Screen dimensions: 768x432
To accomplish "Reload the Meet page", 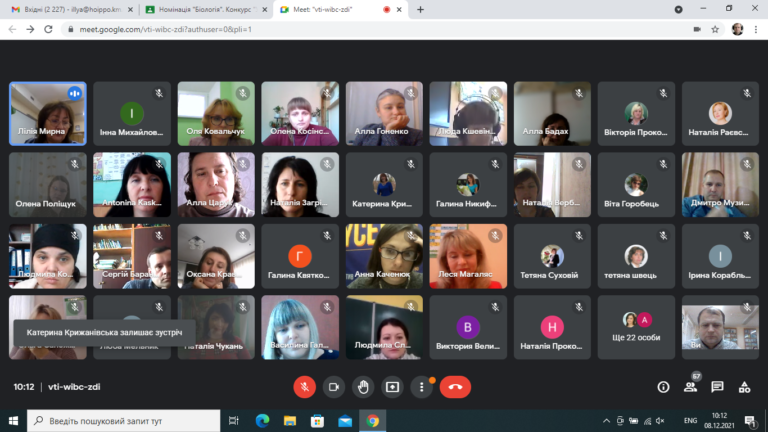I will pos(48,29).
